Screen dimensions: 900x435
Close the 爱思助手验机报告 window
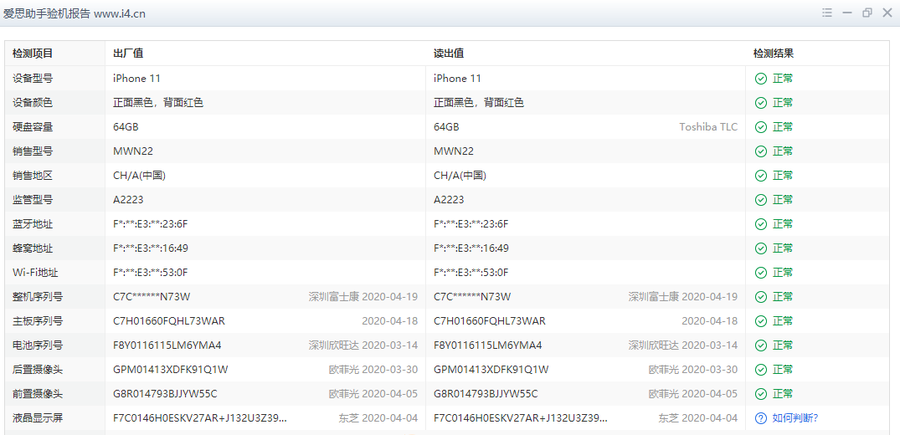[x=887, y=13]
